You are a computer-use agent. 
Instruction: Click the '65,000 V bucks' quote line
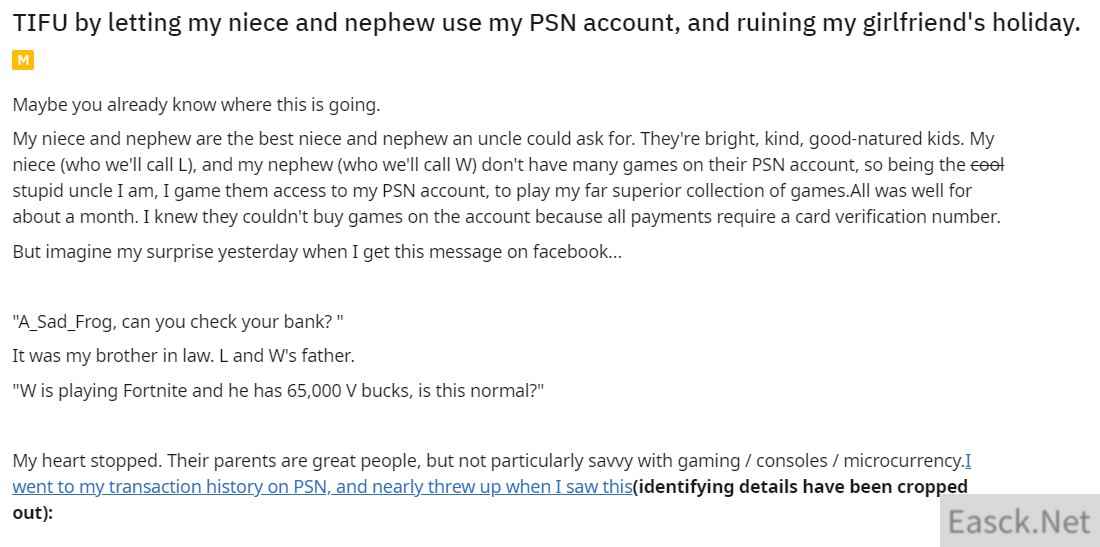pos(279,391)
